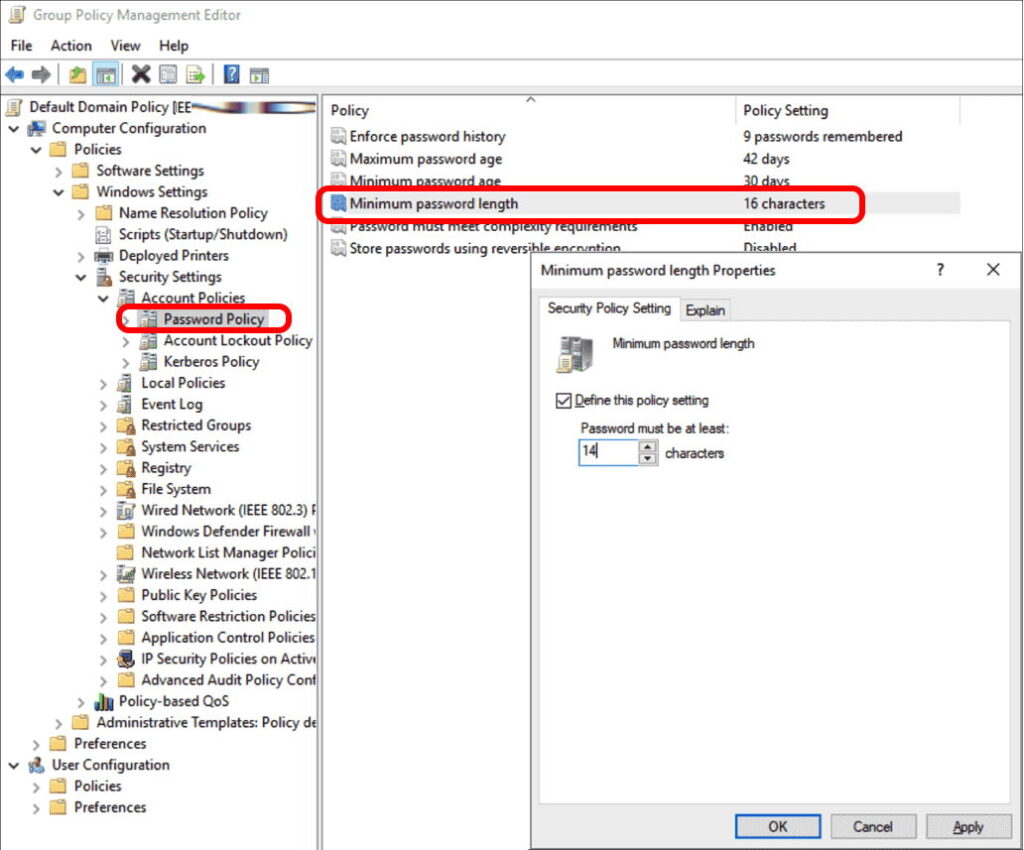This screenshot has width=1024, height=850.
Task: Click the Up one level folder icon
Action: coord(78,75)
